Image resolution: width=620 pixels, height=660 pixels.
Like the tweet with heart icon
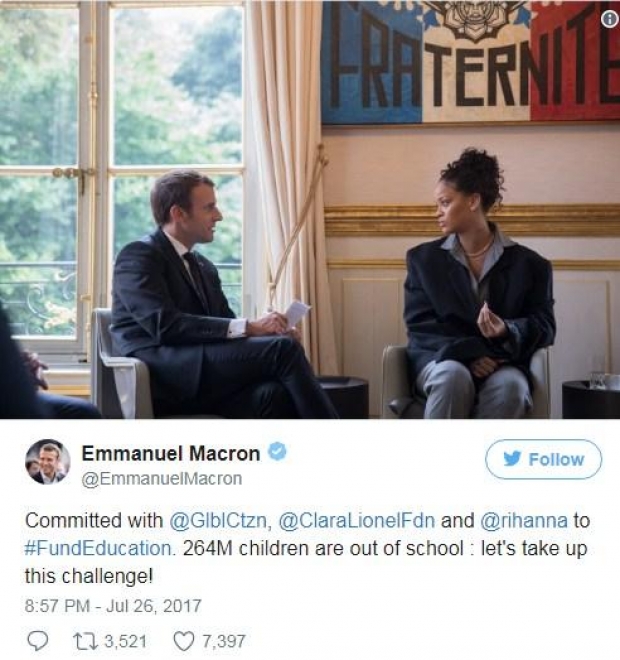pyautogui.click(x=184, y=641)
